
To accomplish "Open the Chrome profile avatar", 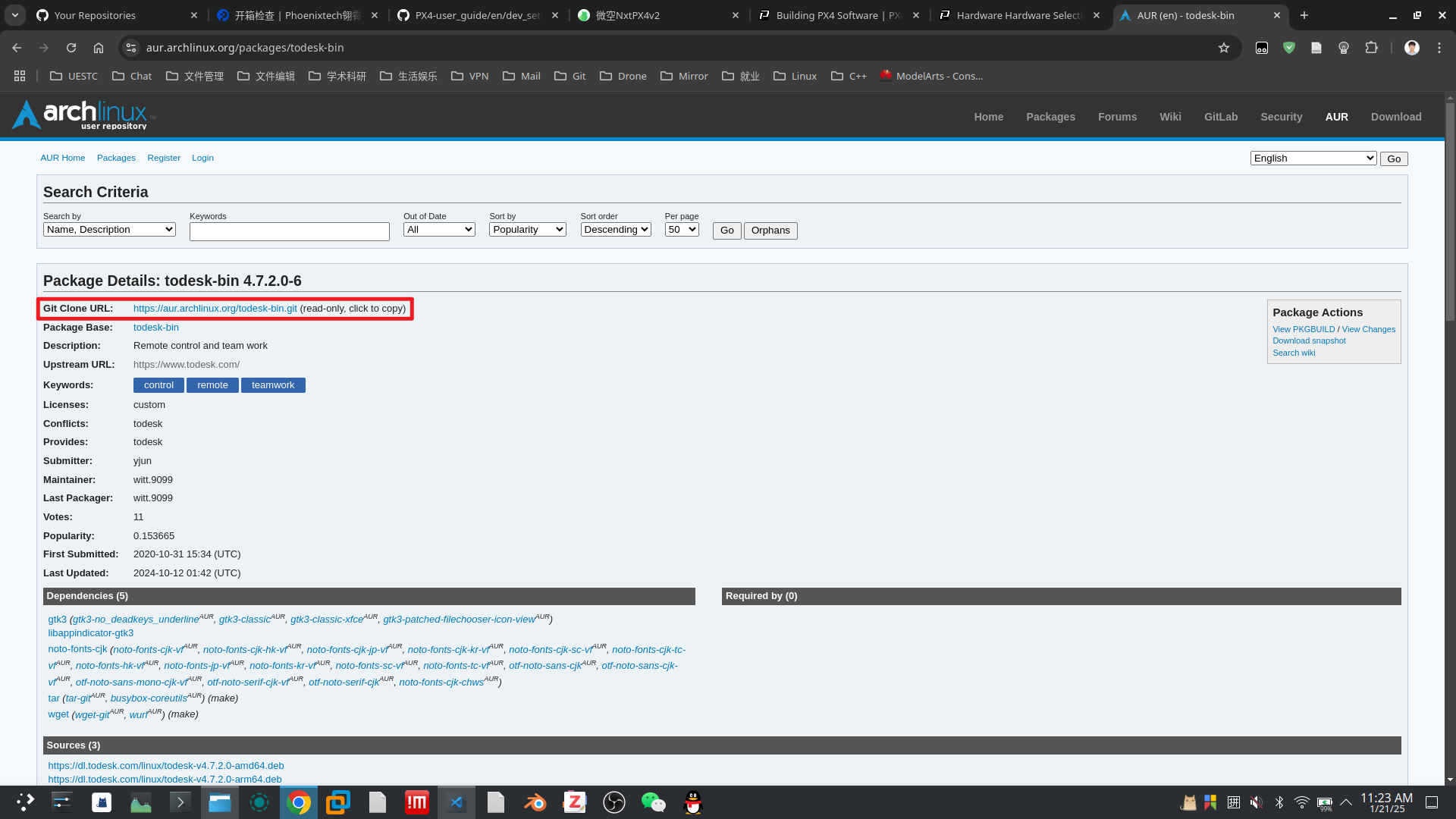I will pos(1412,48).
